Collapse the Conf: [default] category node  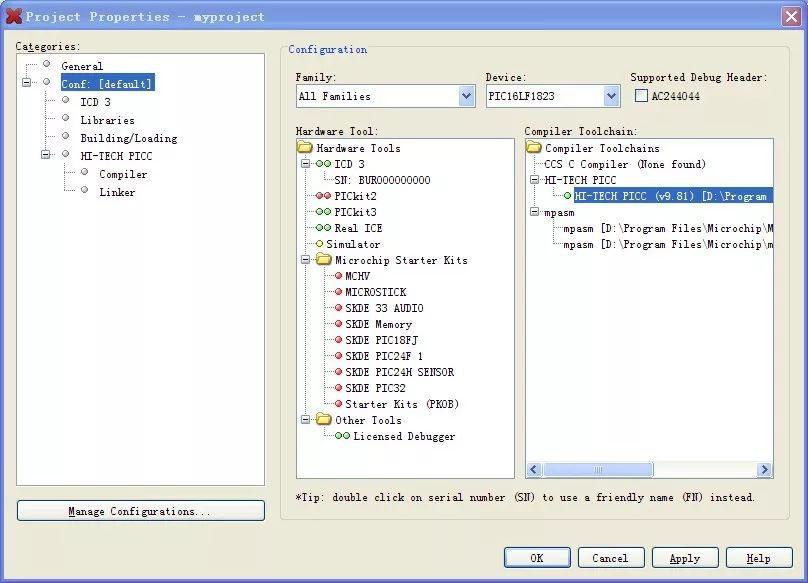pyautogui.click(x=26, y=82)
